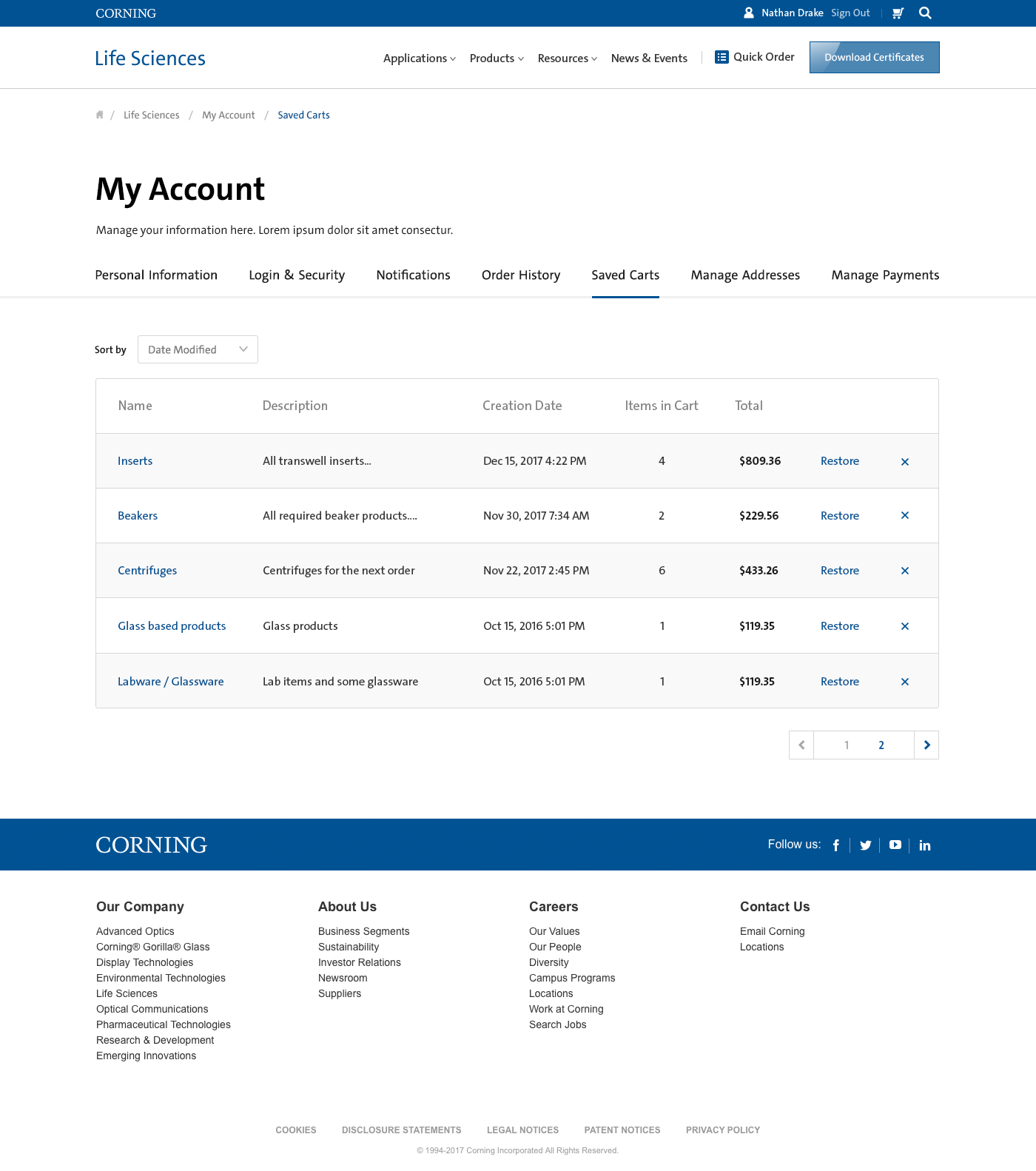Click the Quick Order link text
The height and width of the screenshot is (1171, 1036).
click(x=764, y=57)
